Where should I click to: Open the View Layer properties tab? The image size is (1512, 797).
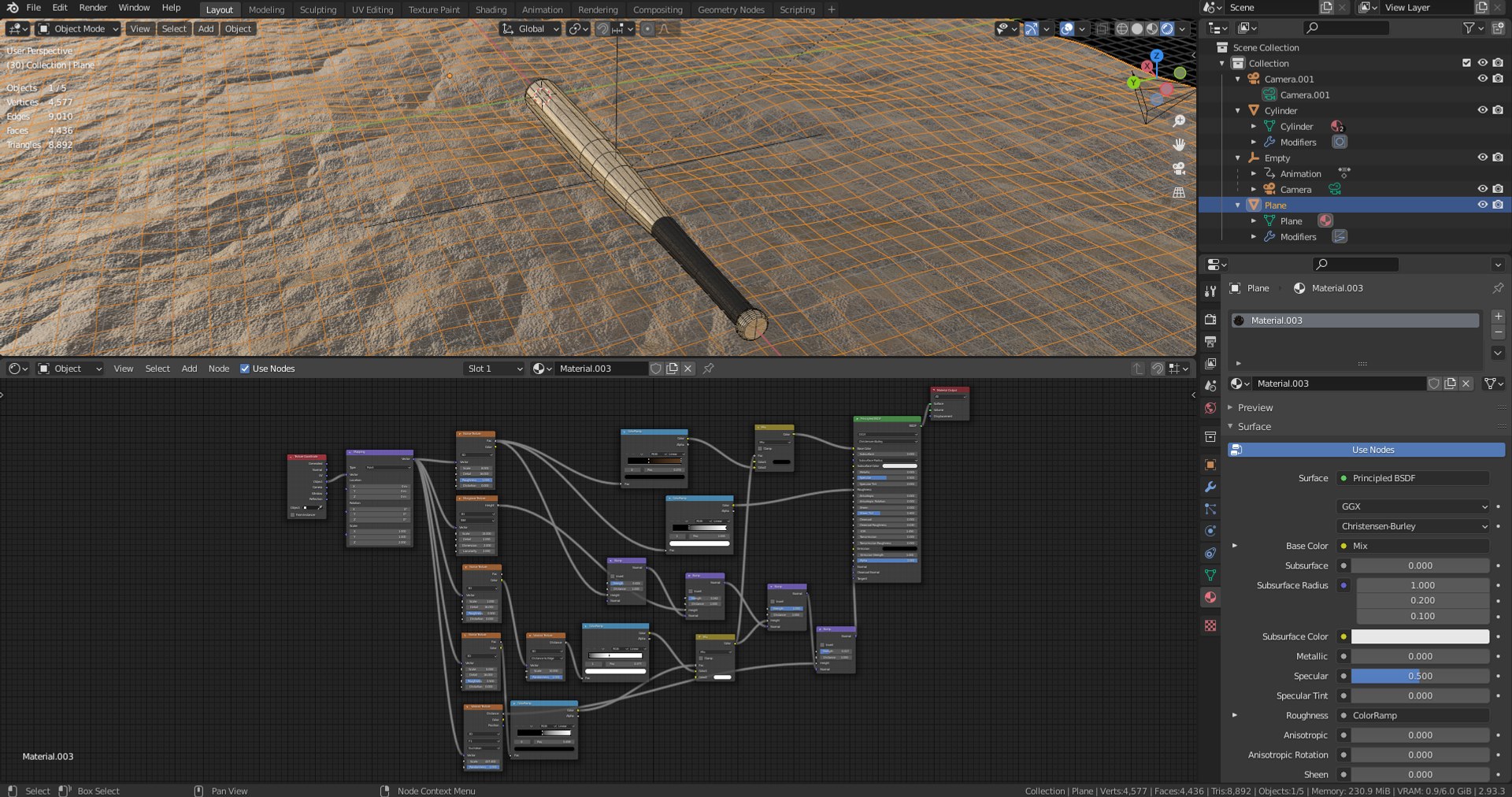coord(1210,363)
